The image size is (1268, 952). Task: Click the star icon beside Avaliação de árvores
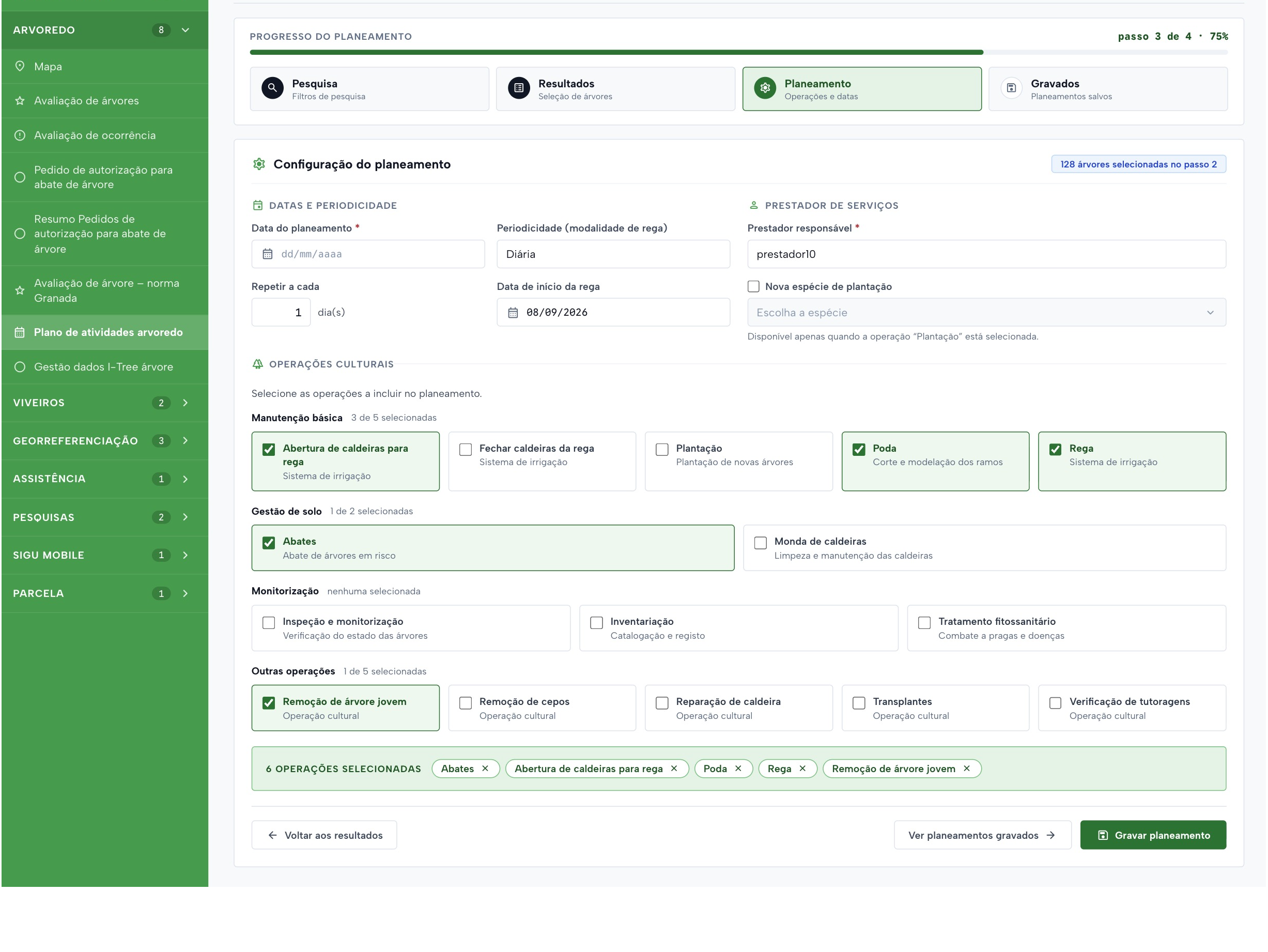[20, 100]
